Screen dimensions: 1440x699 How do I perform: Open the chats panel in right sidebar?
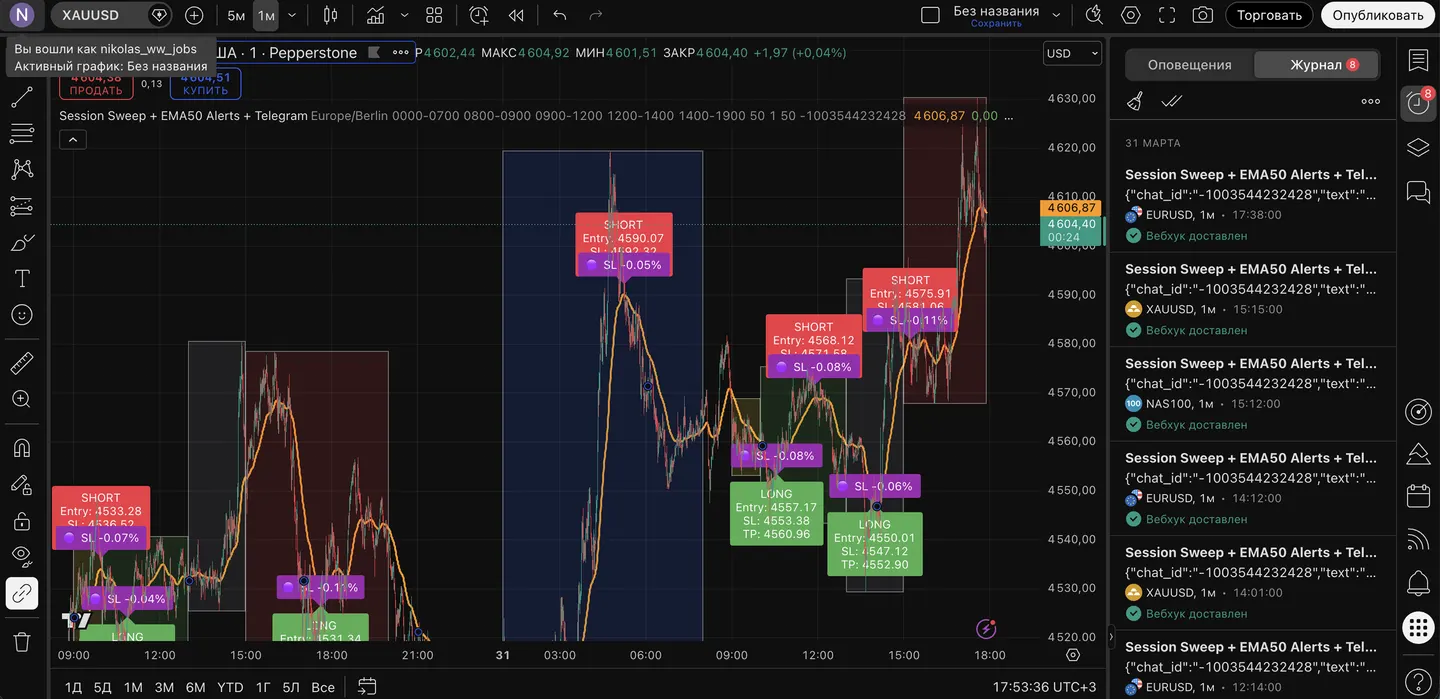pyautogui.click(x=1418, y=191)
